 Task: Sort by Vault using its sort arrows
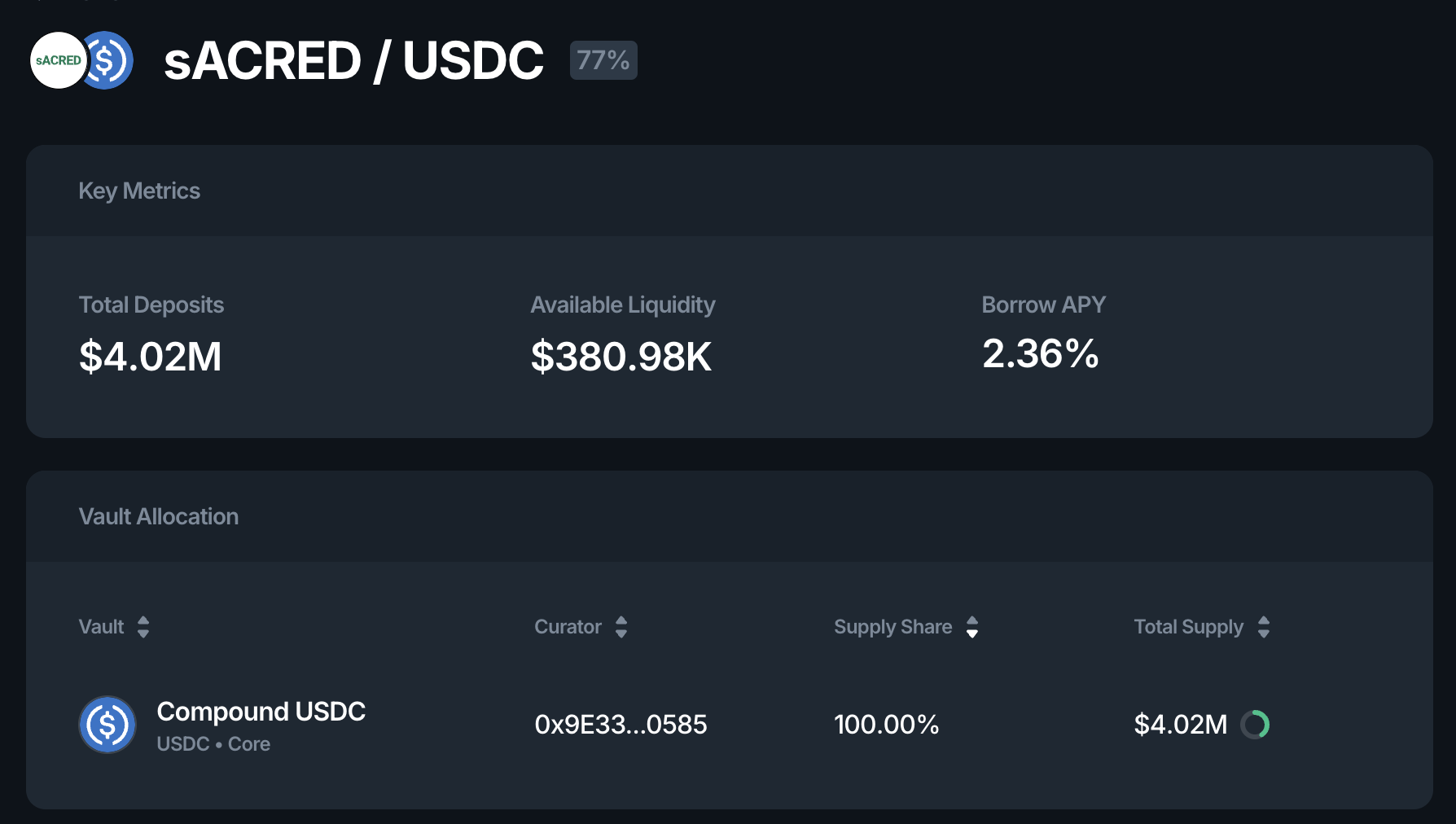143,627
